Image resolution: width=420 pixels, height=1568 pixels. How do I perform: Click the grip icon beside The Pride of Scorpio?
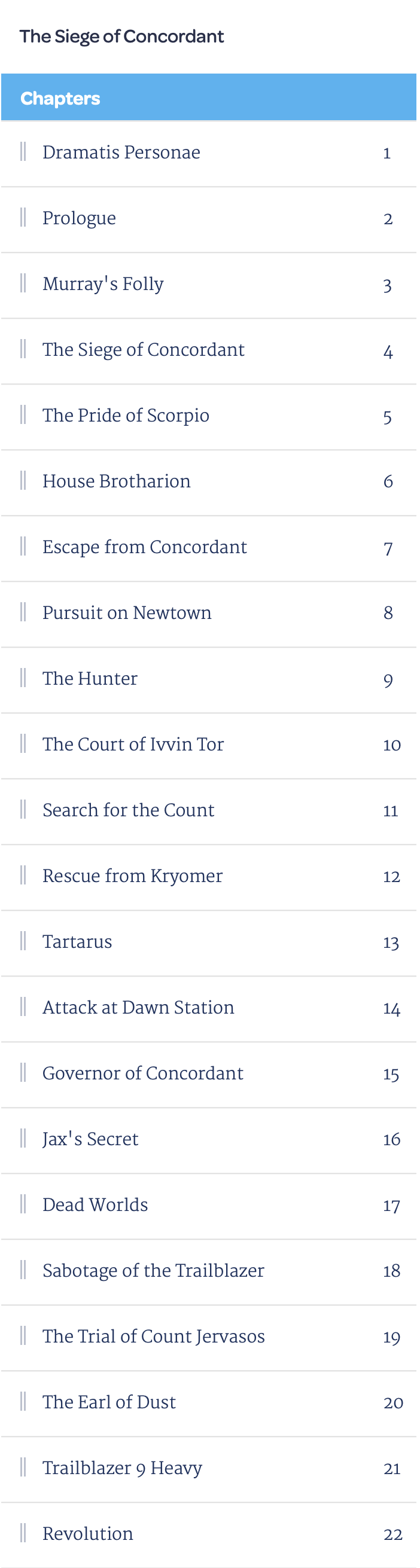[23, 415]
